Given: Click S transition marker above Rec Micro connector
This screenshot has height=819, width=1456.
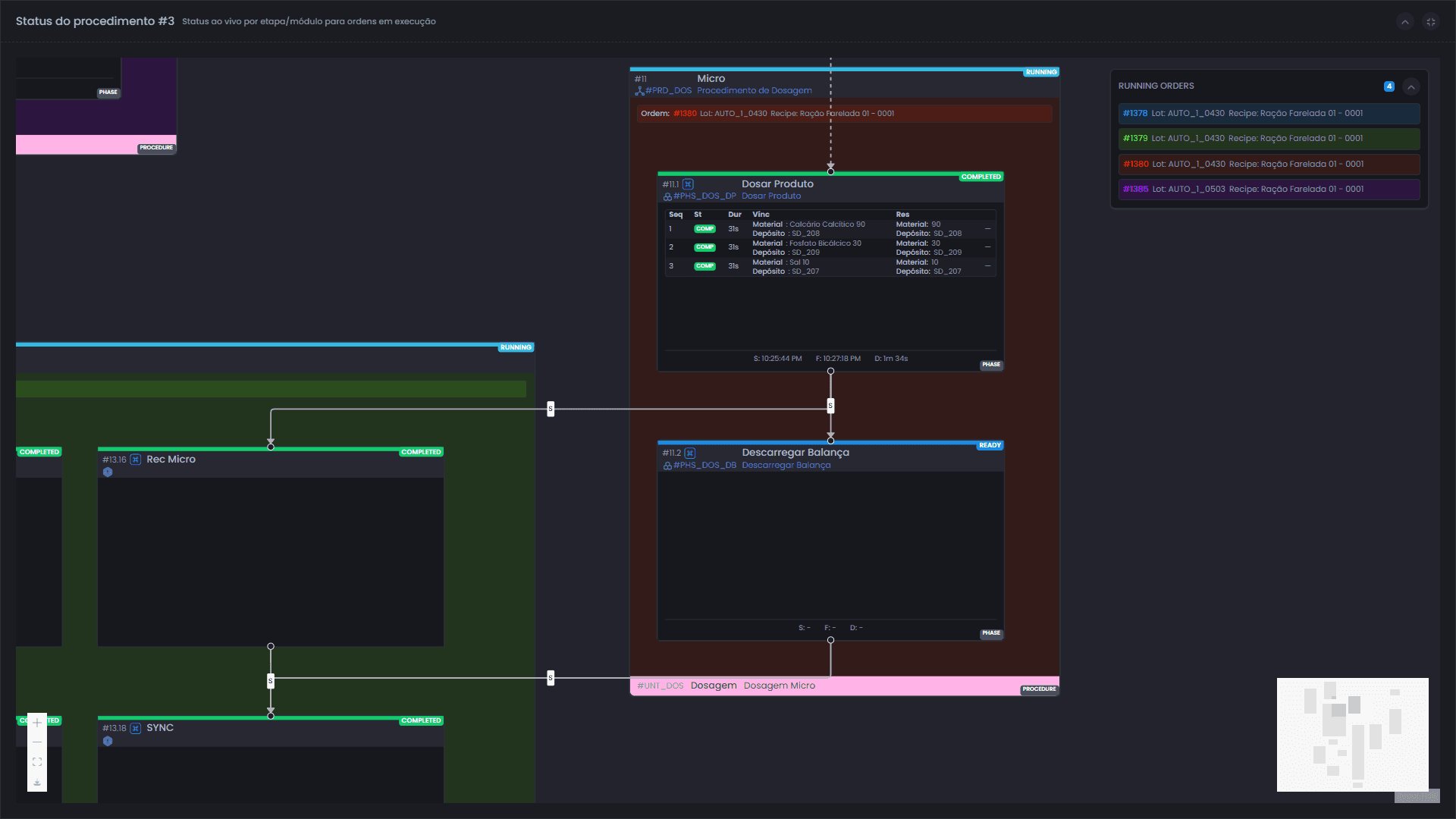Looking at the screenshot, I should (551, 409).
